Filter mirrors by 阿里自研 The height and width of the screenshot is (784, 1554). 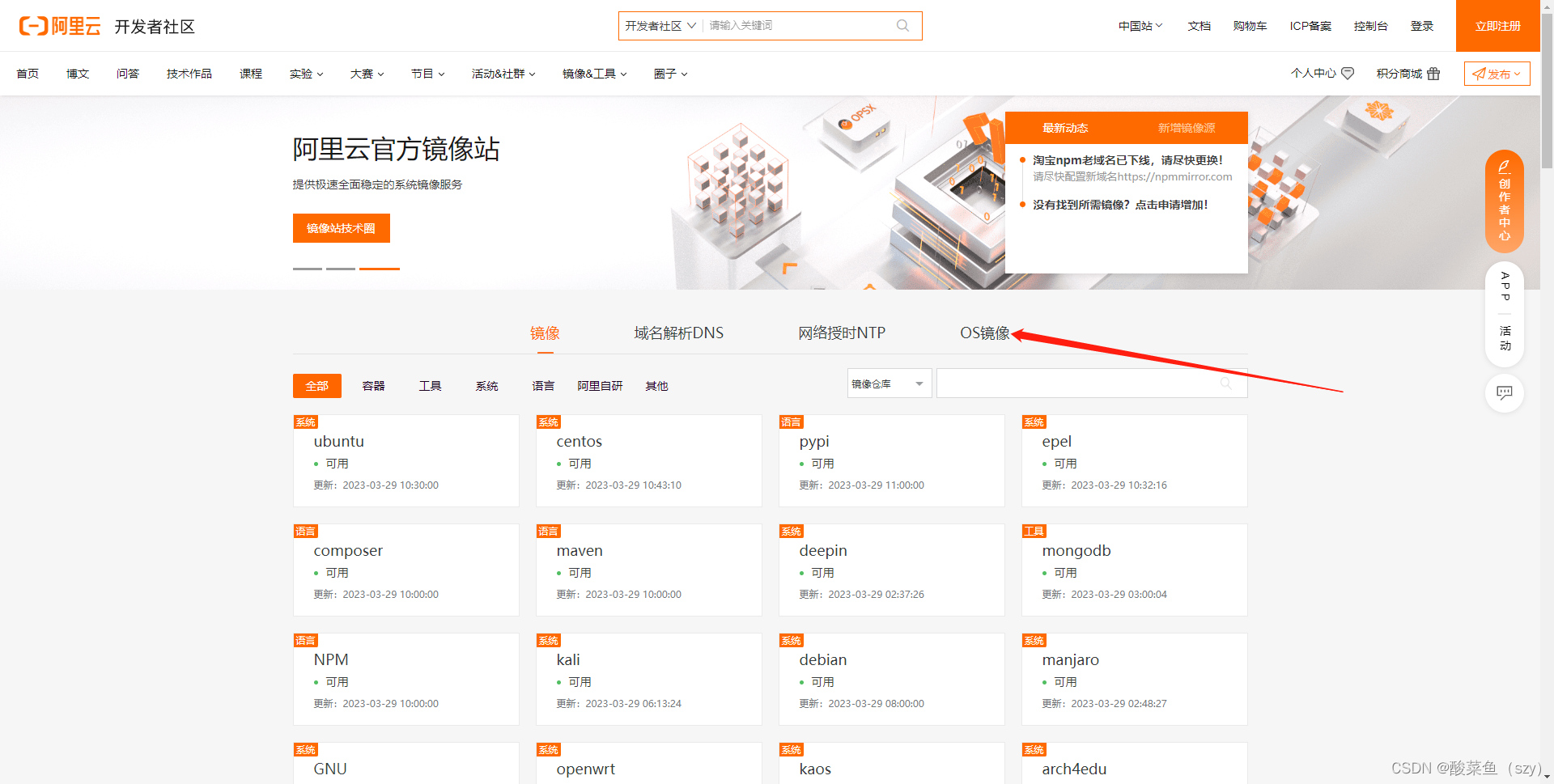pyautogui.click(x=600, y=386)
